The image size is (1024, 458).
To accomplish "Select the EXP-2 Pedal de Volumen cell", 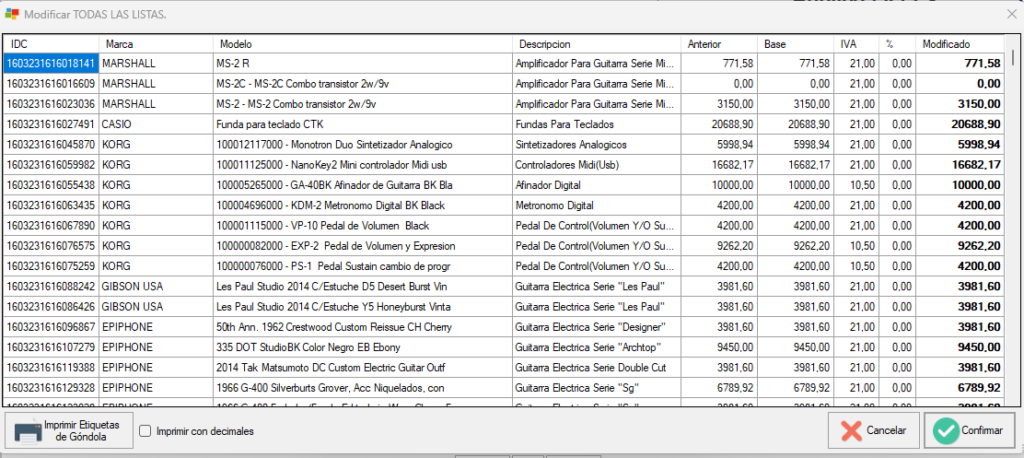I will tap(362, 246).
